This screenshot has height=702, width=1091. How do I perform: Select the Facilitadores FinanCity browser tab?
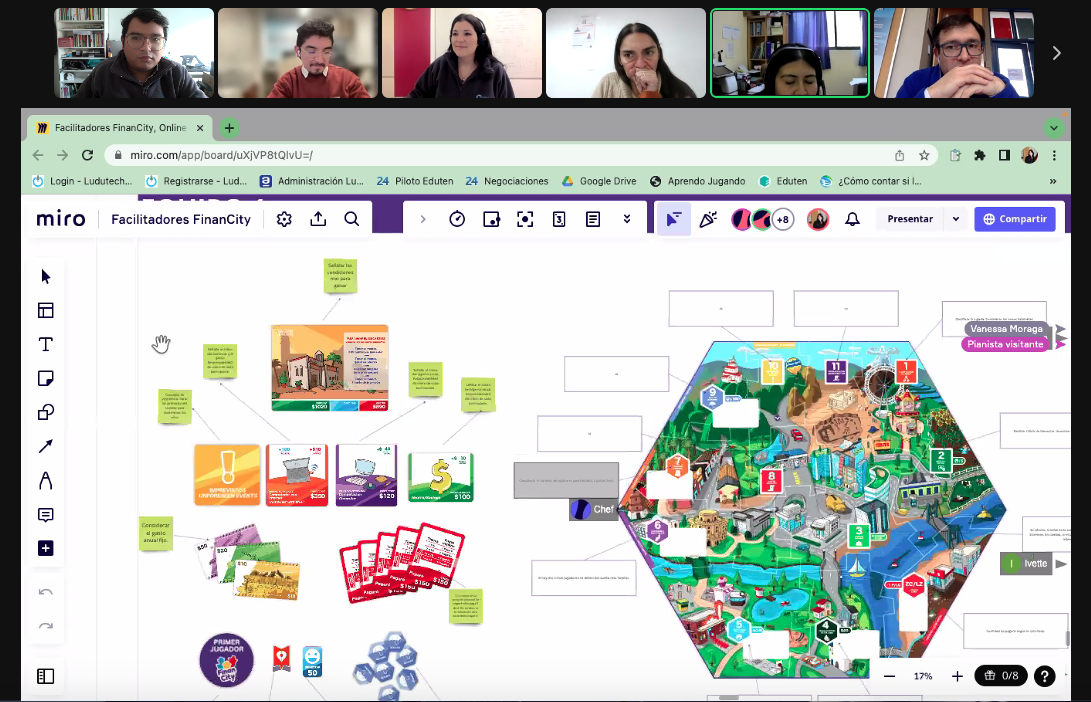click(x=118, y=128)
